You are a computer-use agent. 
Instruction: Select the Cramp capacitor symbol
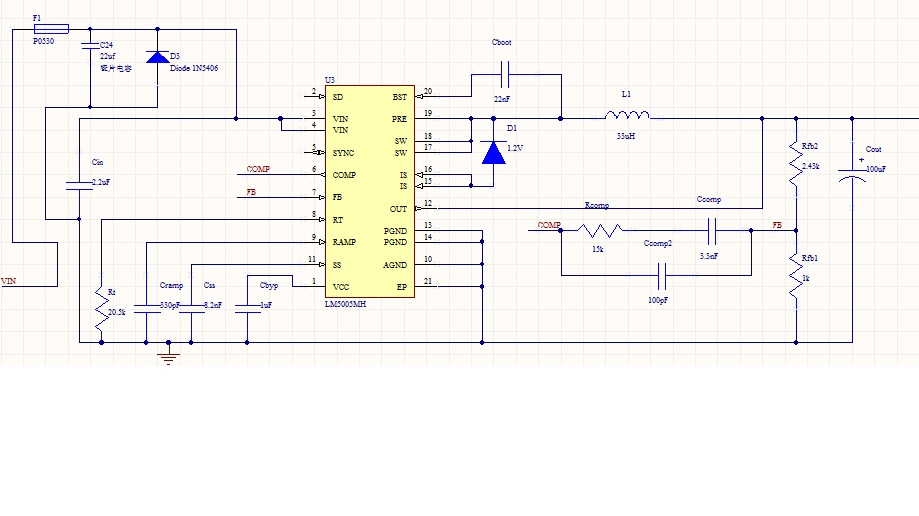(x=147, y=309)
